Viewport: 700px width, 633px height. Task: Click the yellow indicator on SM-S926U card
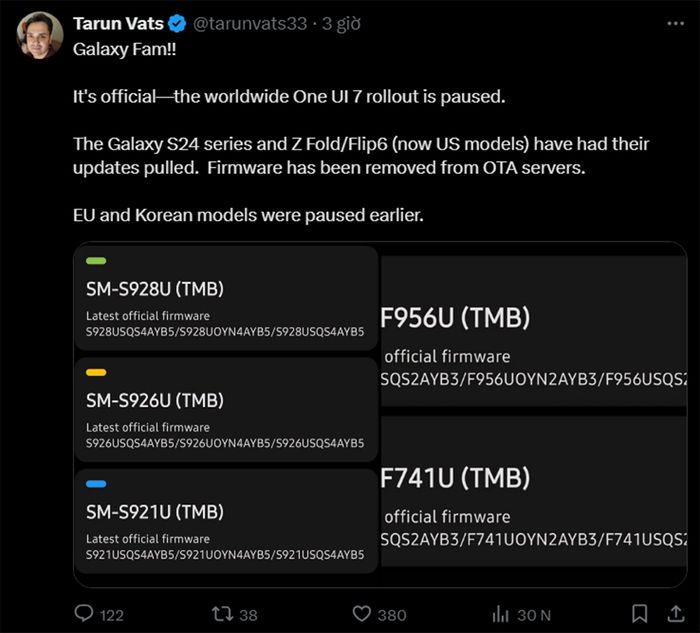coord(96,372)
